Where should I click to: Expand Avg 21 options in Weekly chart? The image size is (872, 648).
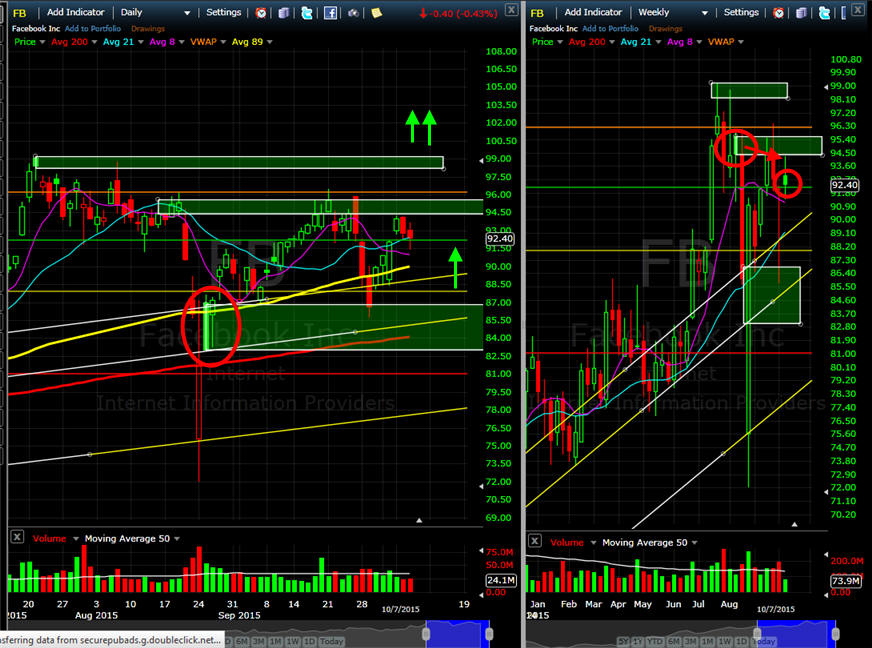(658, 42)
